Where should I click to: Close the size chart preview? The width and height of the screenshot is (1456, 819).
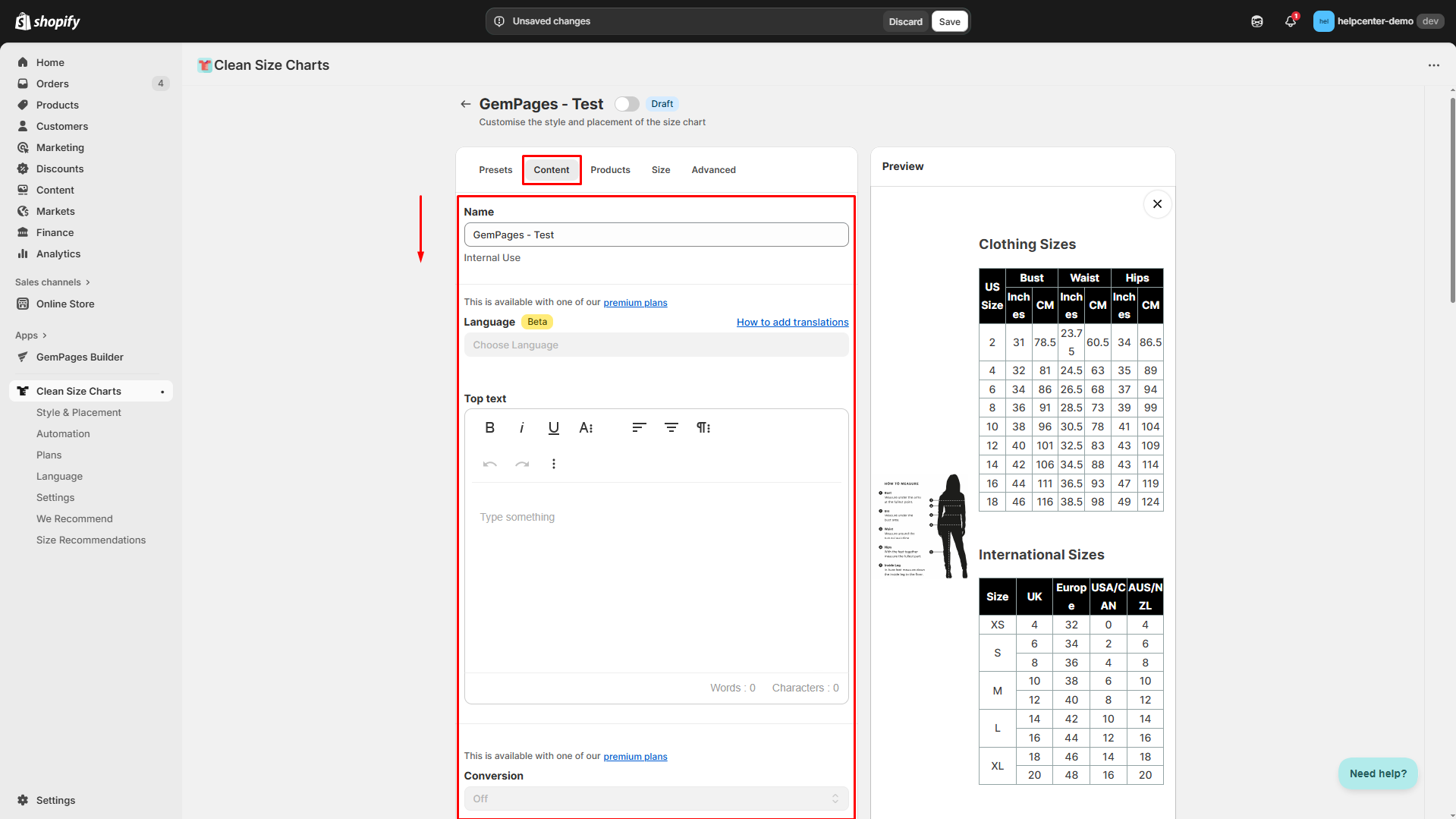point(1157,204)
